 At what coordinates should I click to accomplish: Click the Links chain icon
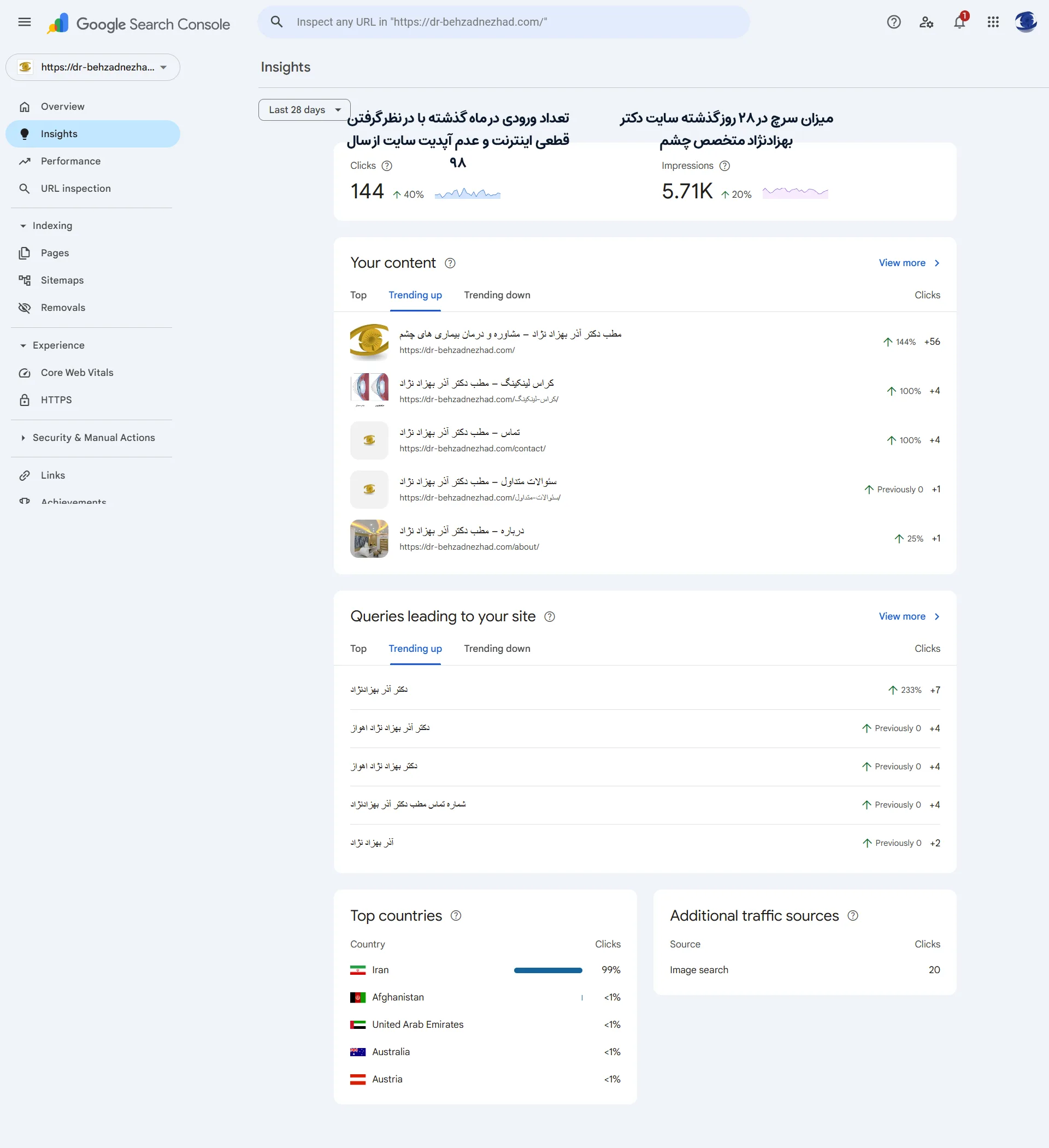(x=25, y=475)
